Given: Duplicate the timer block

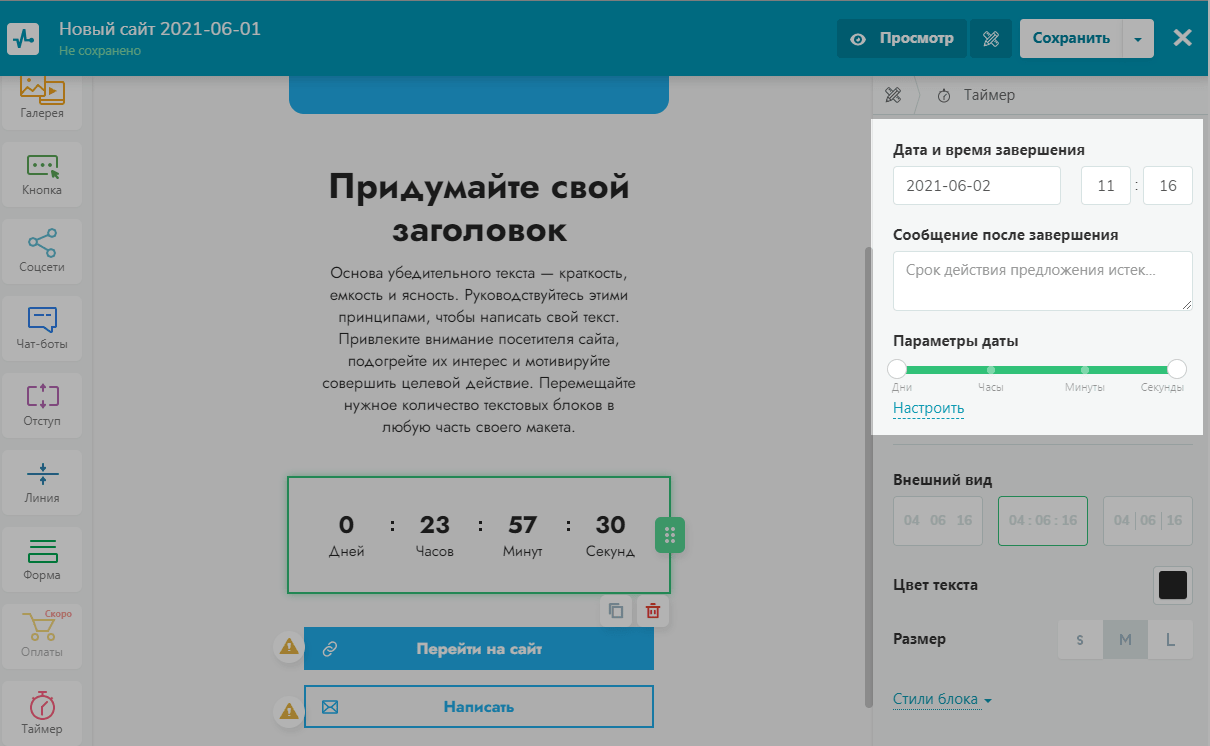Looking at the screenshot, I should point(616,611).
